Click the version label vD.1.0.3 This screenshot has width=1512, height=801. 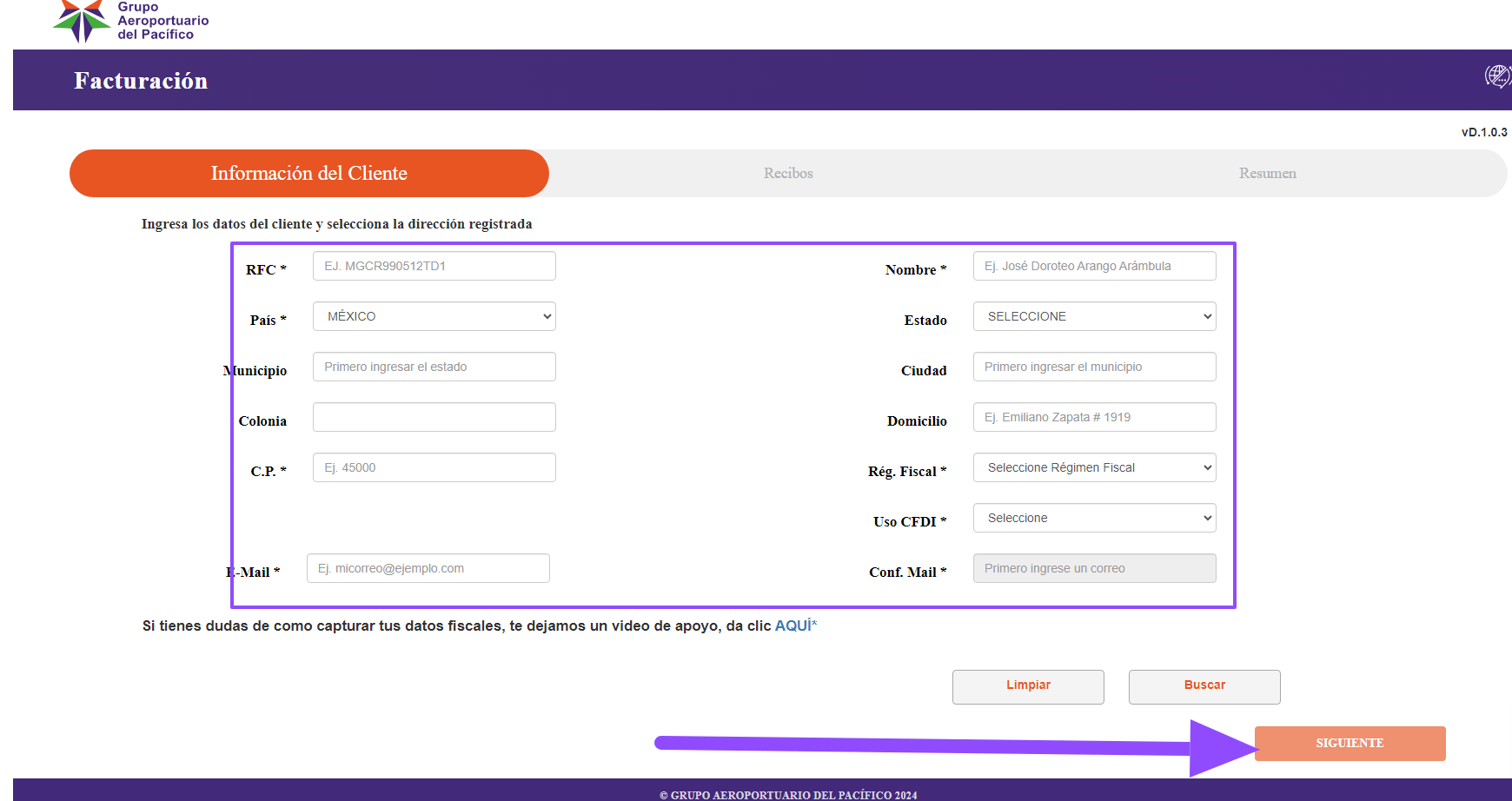coord(1484,132)
